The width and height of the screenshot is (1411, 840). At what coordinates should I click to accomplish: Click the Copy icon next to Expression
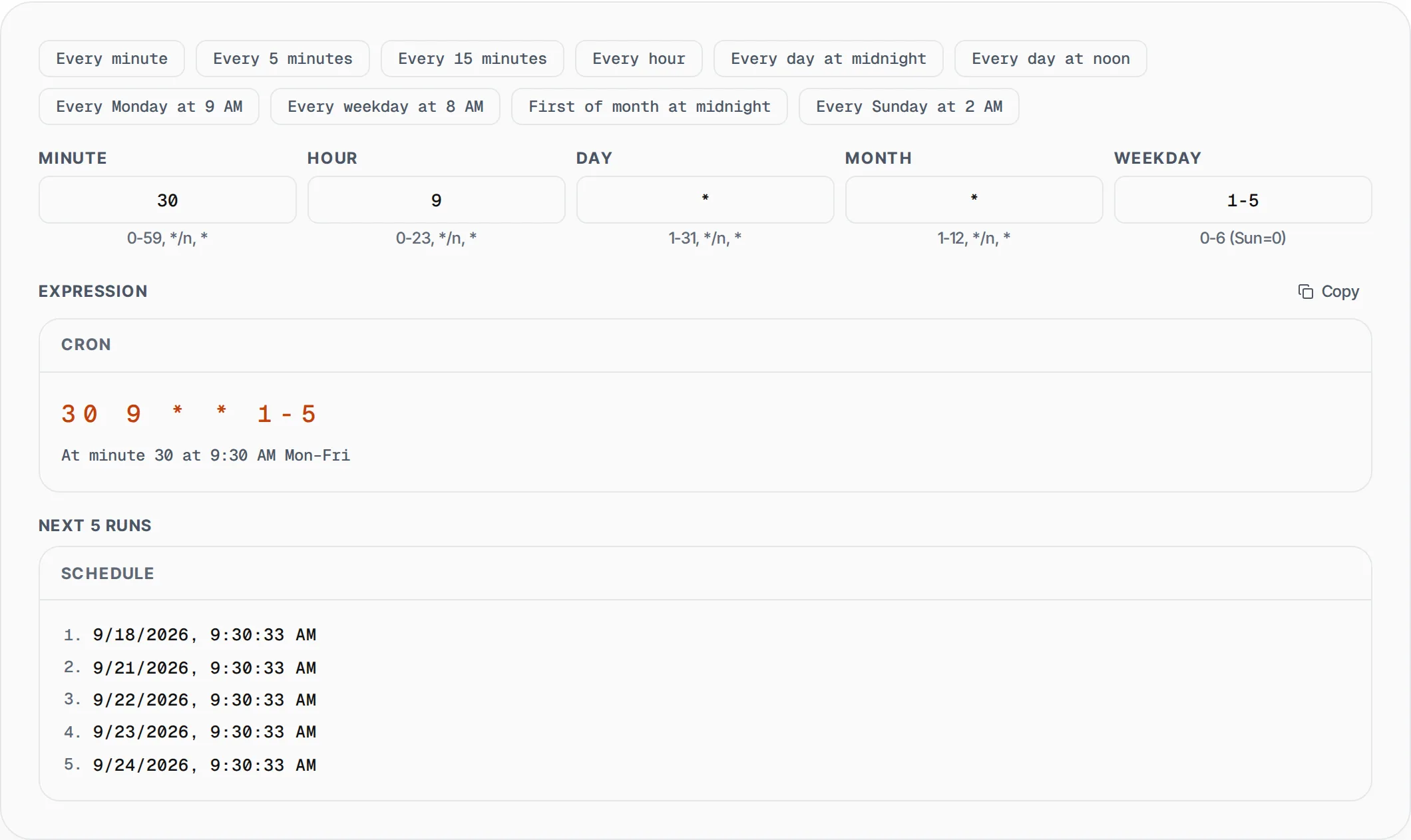(x=1305, y=292)
